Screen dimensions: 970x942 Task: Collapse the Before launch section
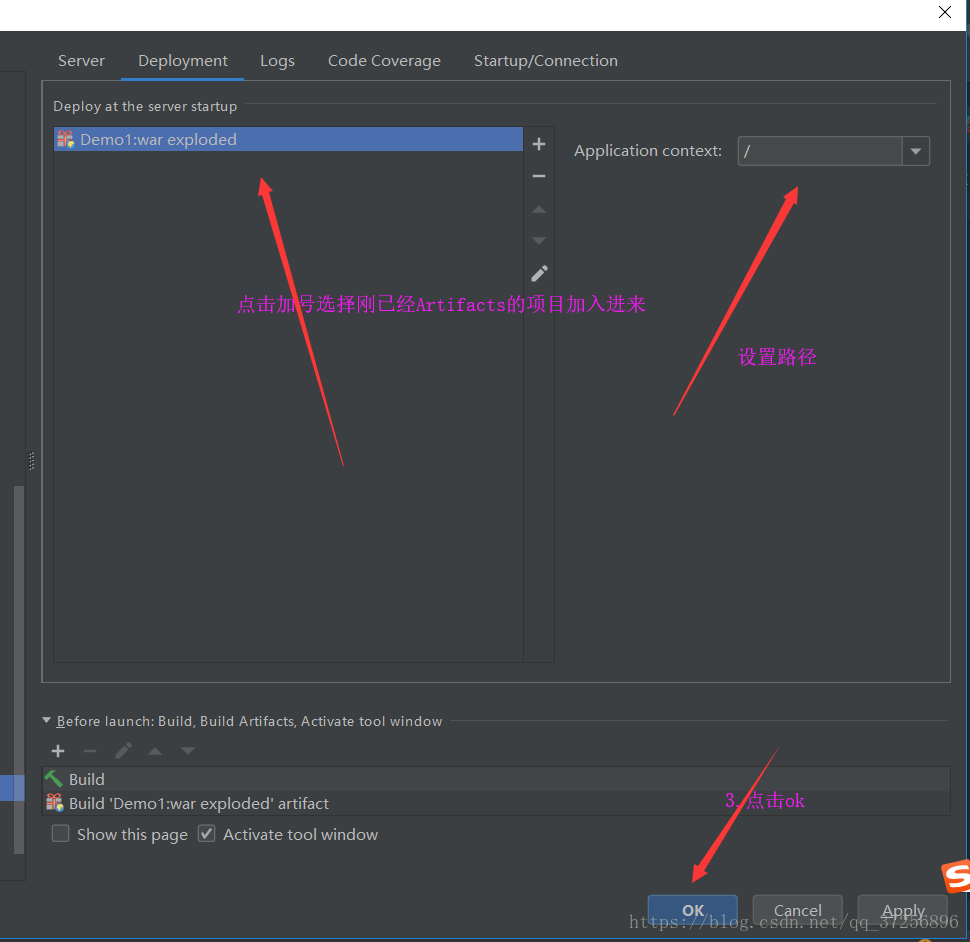click(46, 721)
